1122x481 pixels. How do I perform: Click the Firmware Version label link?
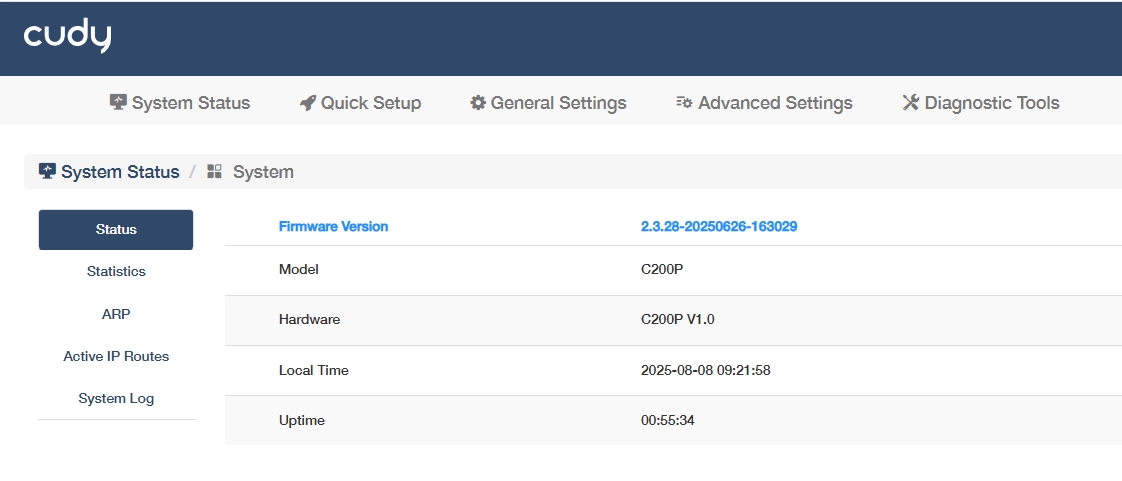click(333, 226)
